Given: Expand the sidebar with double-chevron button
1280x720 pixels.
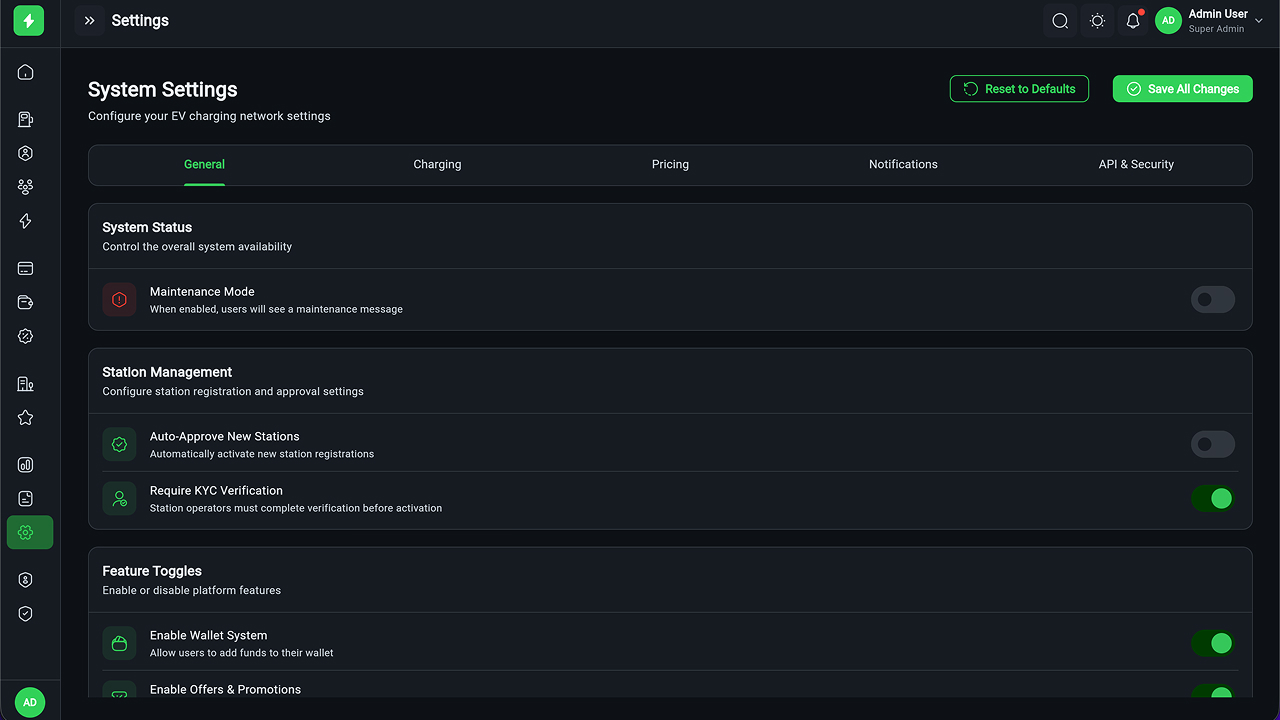Looking at the screenshot, I should coord(89,21).
